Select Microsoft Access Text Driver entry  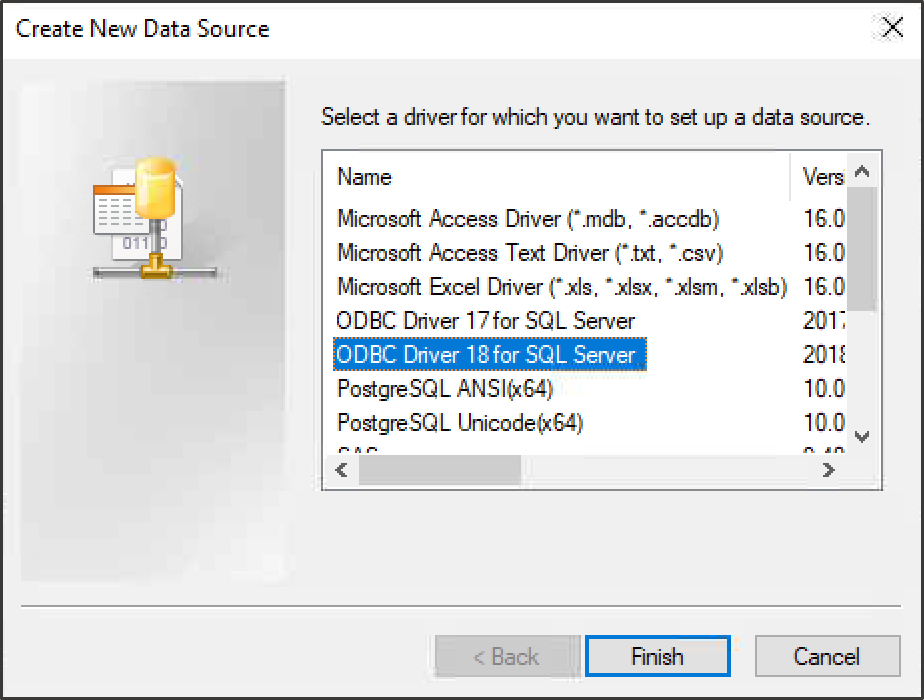pos(530,253)
